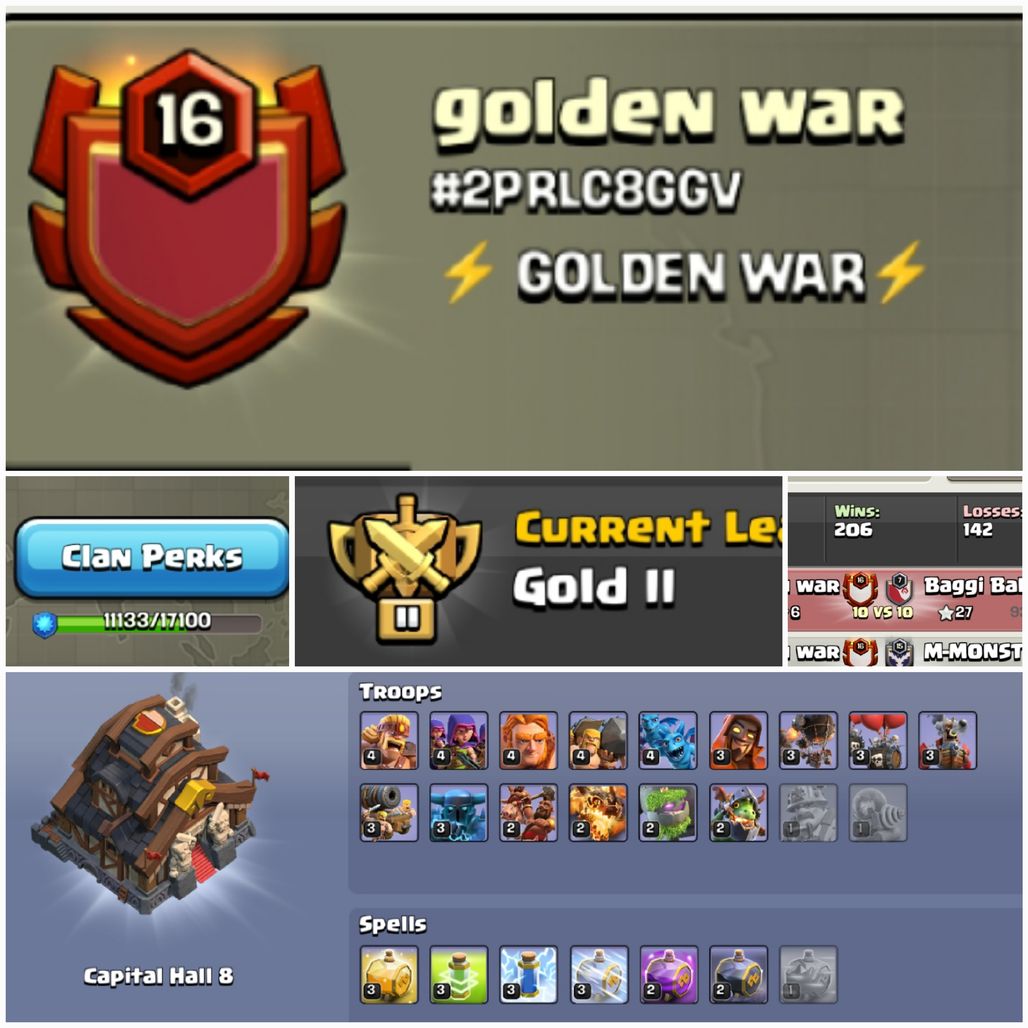Choose the purple Rage spell icon
1028x1028 pixels.
coord(668,974)
